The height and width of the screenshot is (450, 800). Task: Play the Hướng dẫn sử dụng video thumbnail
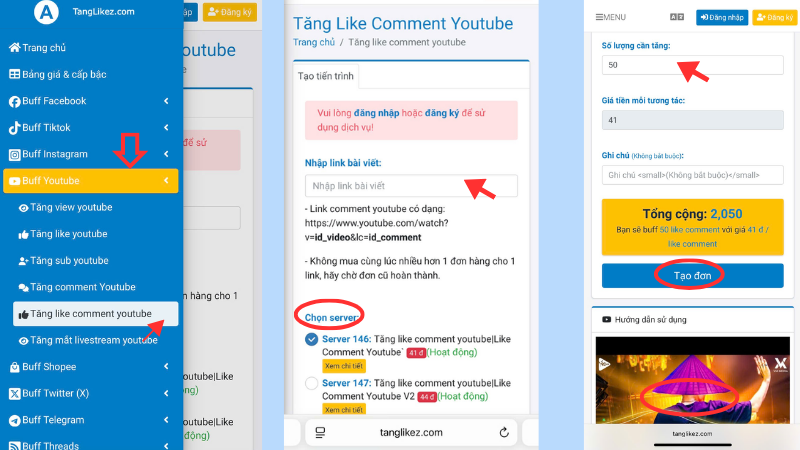click(692, 380)
